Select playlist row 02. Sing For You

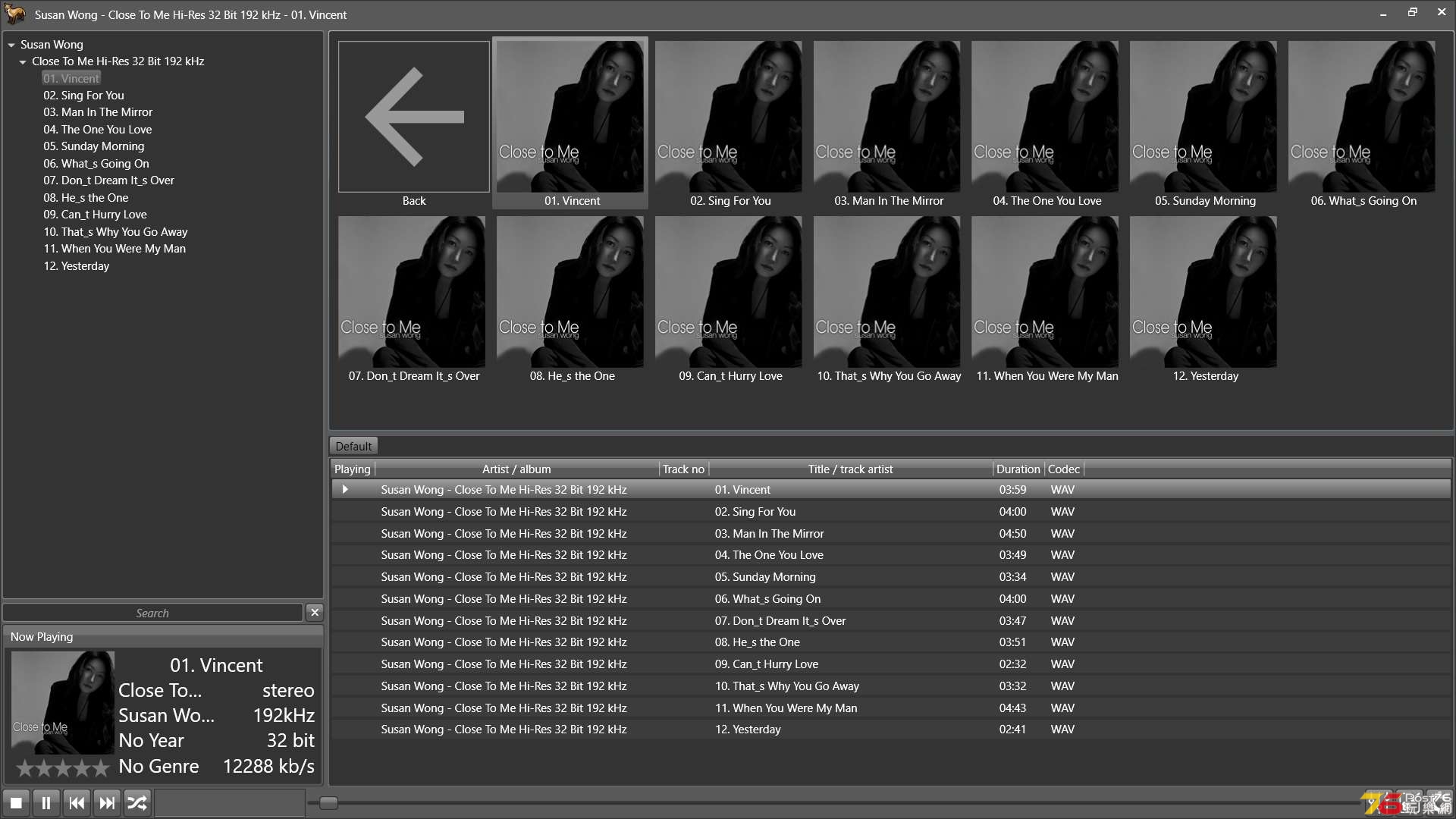891,512
